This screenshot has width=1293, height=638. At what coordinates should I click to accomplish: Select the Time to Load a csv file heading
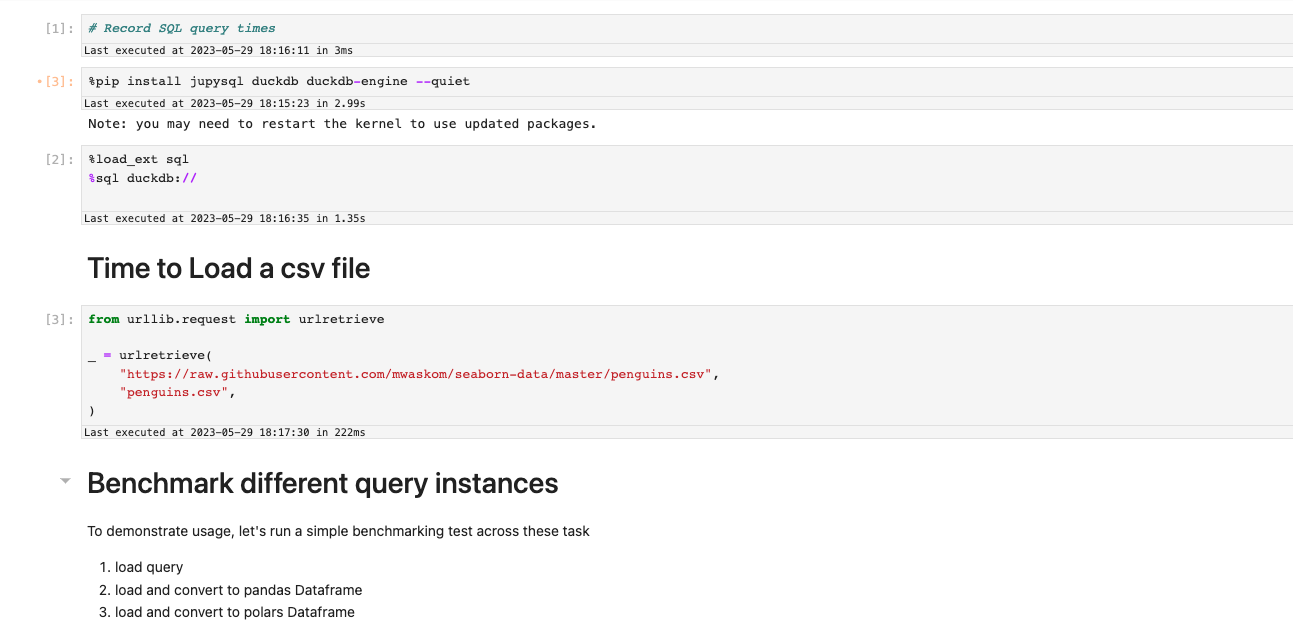(x=228, y=268)
